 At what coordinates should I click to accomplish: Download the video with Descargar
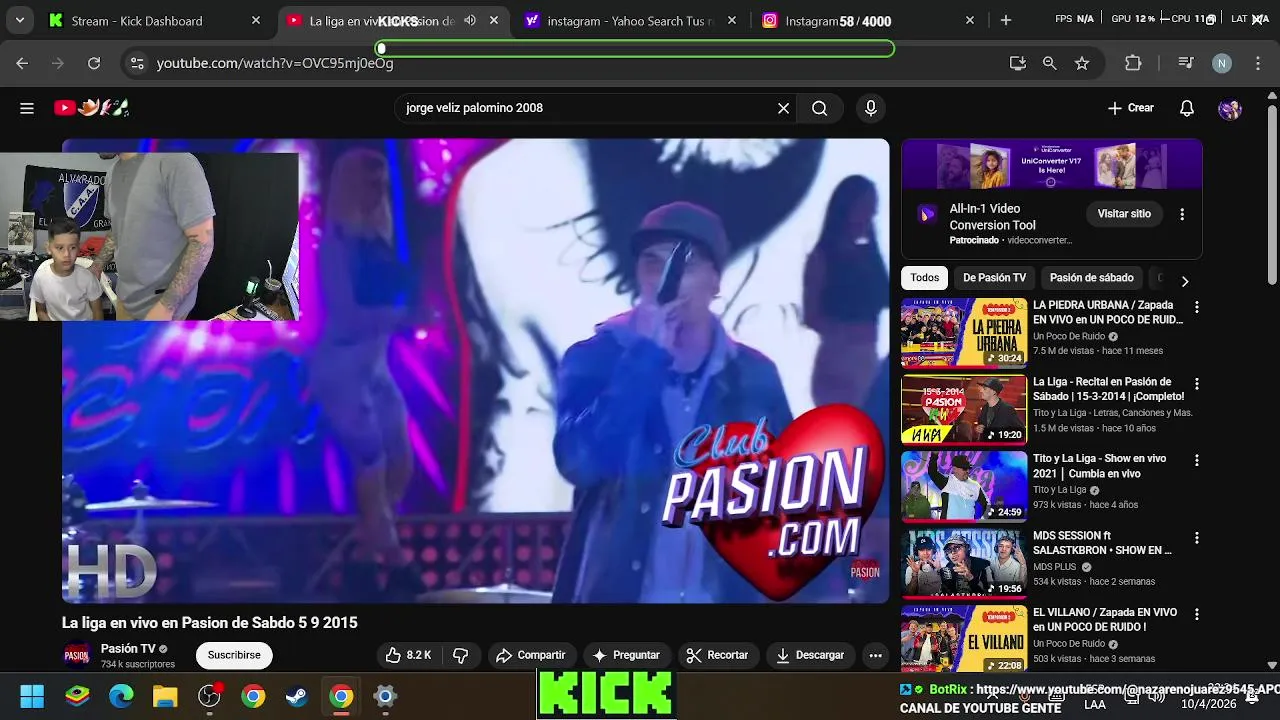811,655
